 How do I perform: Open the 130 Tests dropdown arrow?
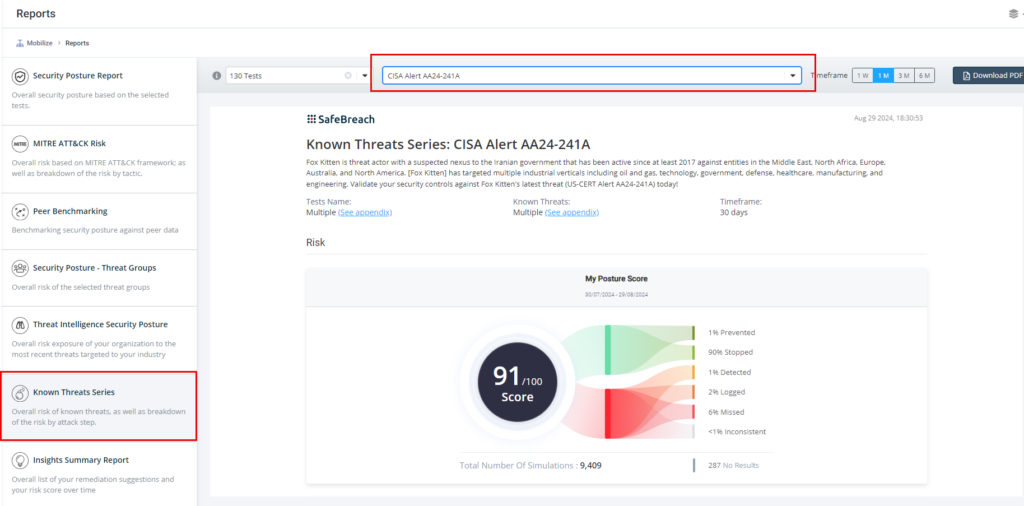[364, 76]
